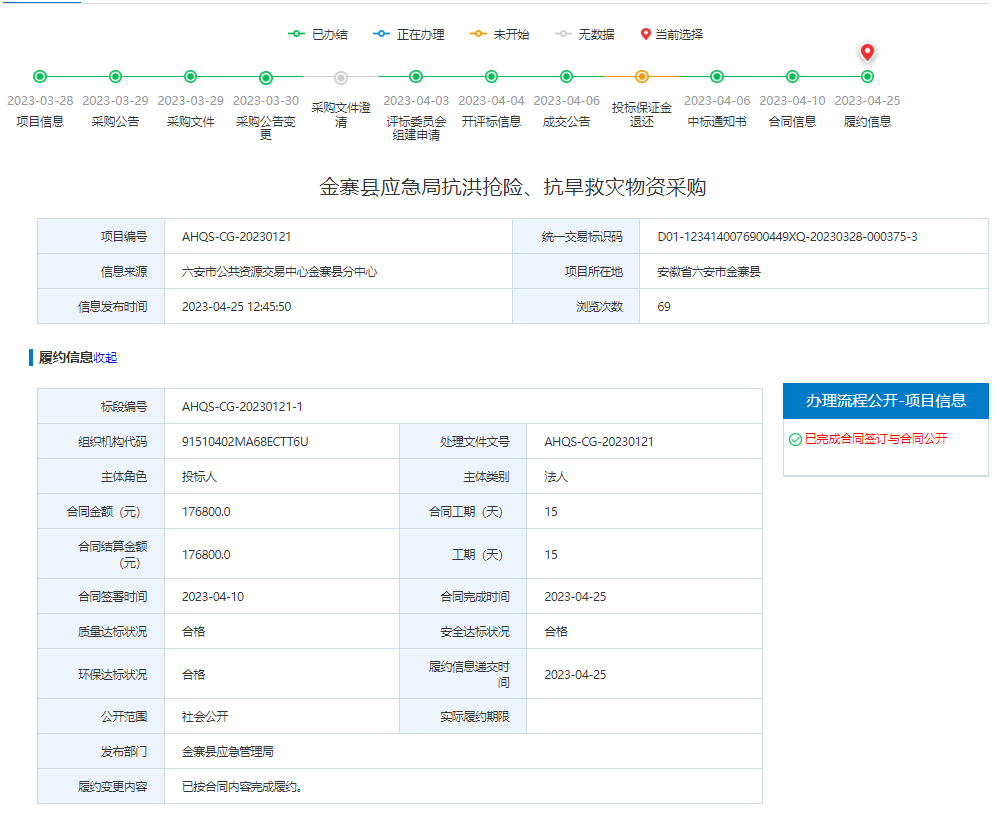Click the 发布部门 value 金寨县应急管理局
1000x836 pixels.
click(x=228, y=752)
